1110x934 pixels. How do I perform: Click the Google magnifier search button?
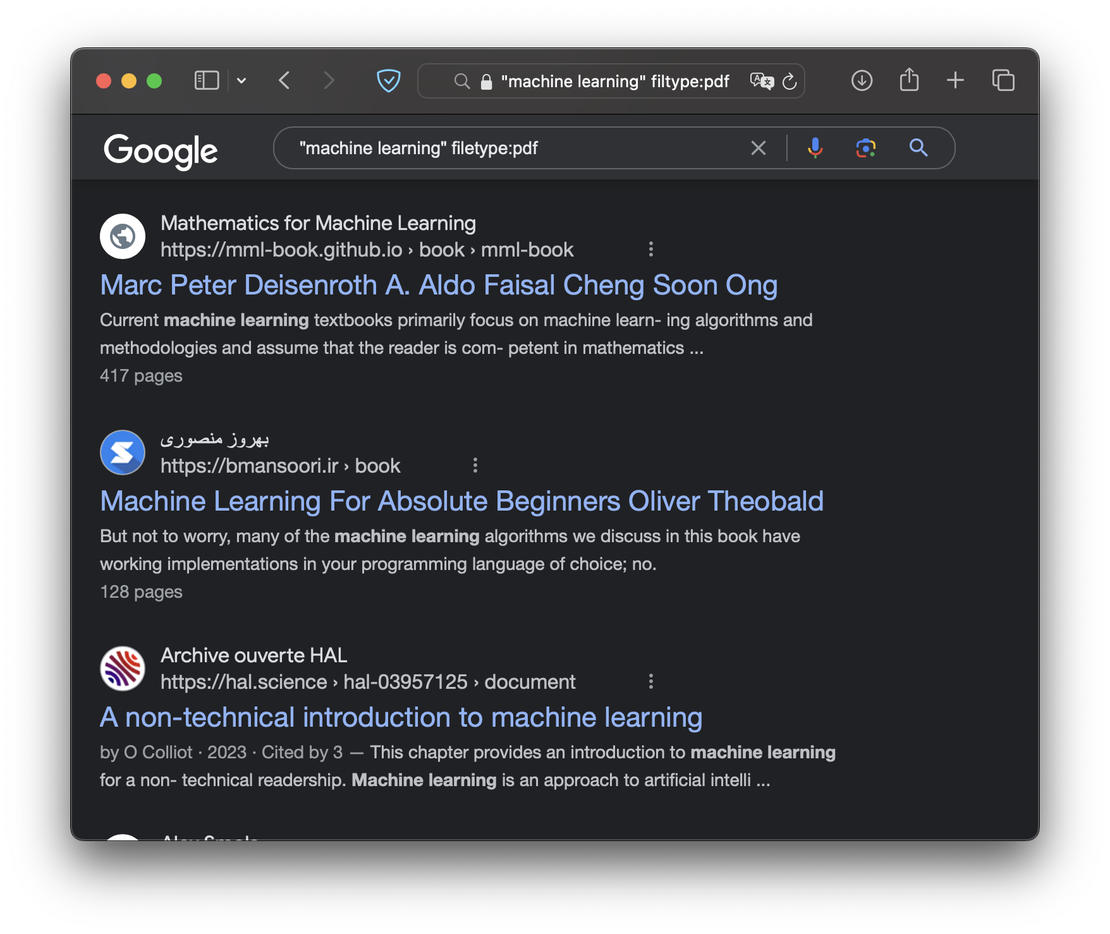[918, 148]
